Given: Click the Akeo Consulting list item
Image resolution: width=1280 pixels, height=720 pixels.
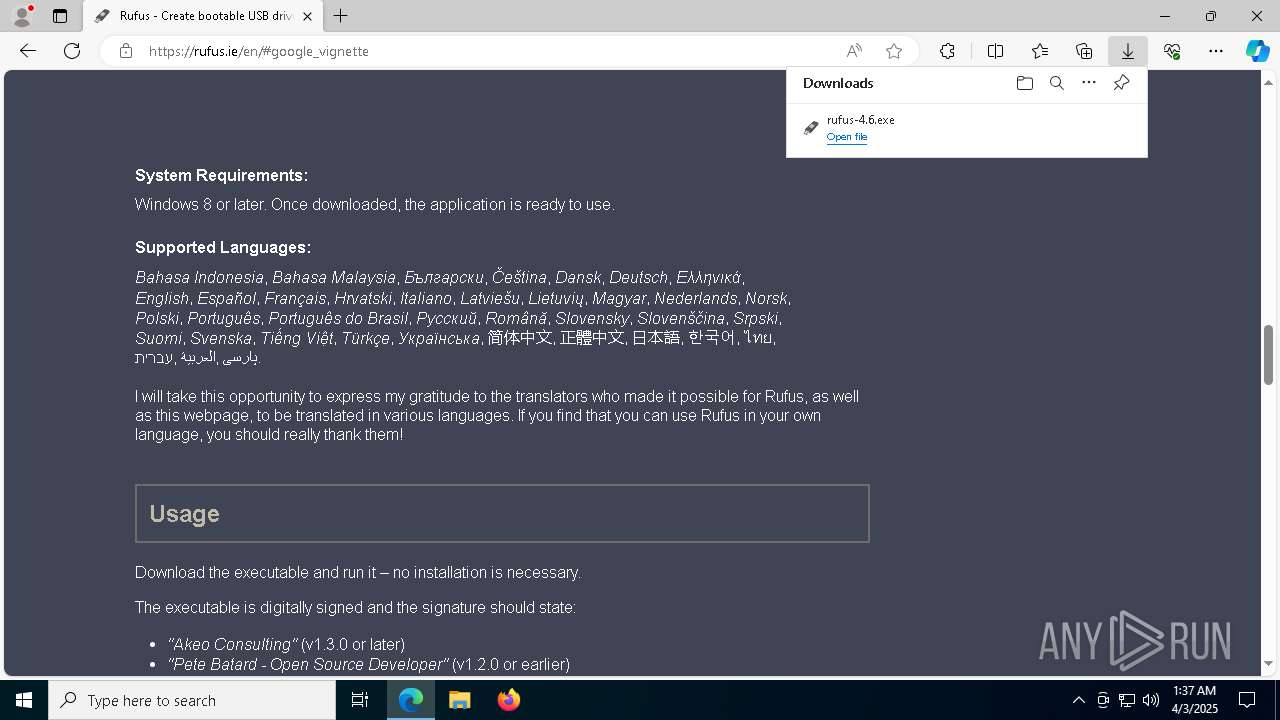Looking at the screenshot, I should click(x=286, y=644).
